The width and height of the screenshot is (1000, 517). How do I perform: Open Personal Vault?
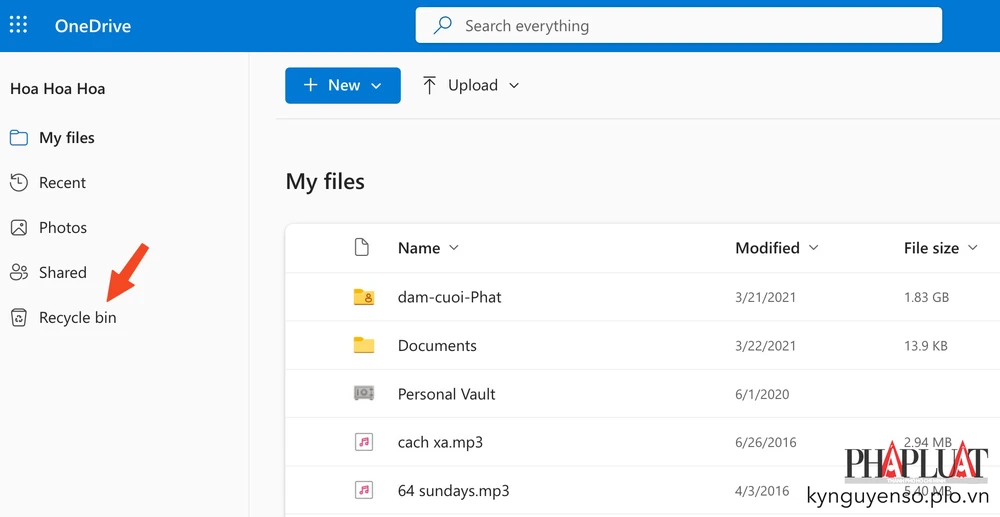(446, 394)
